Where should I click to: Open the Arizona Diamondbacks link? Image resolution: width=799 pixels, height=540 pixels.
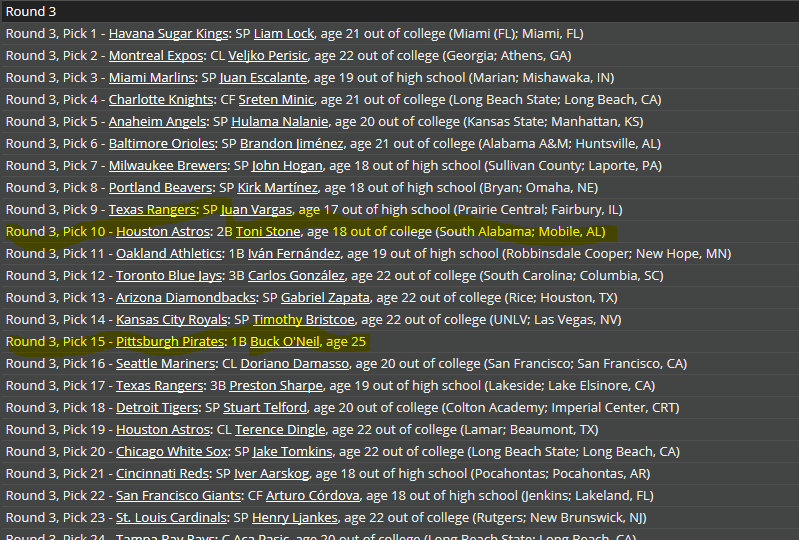[x=185, y=298]
